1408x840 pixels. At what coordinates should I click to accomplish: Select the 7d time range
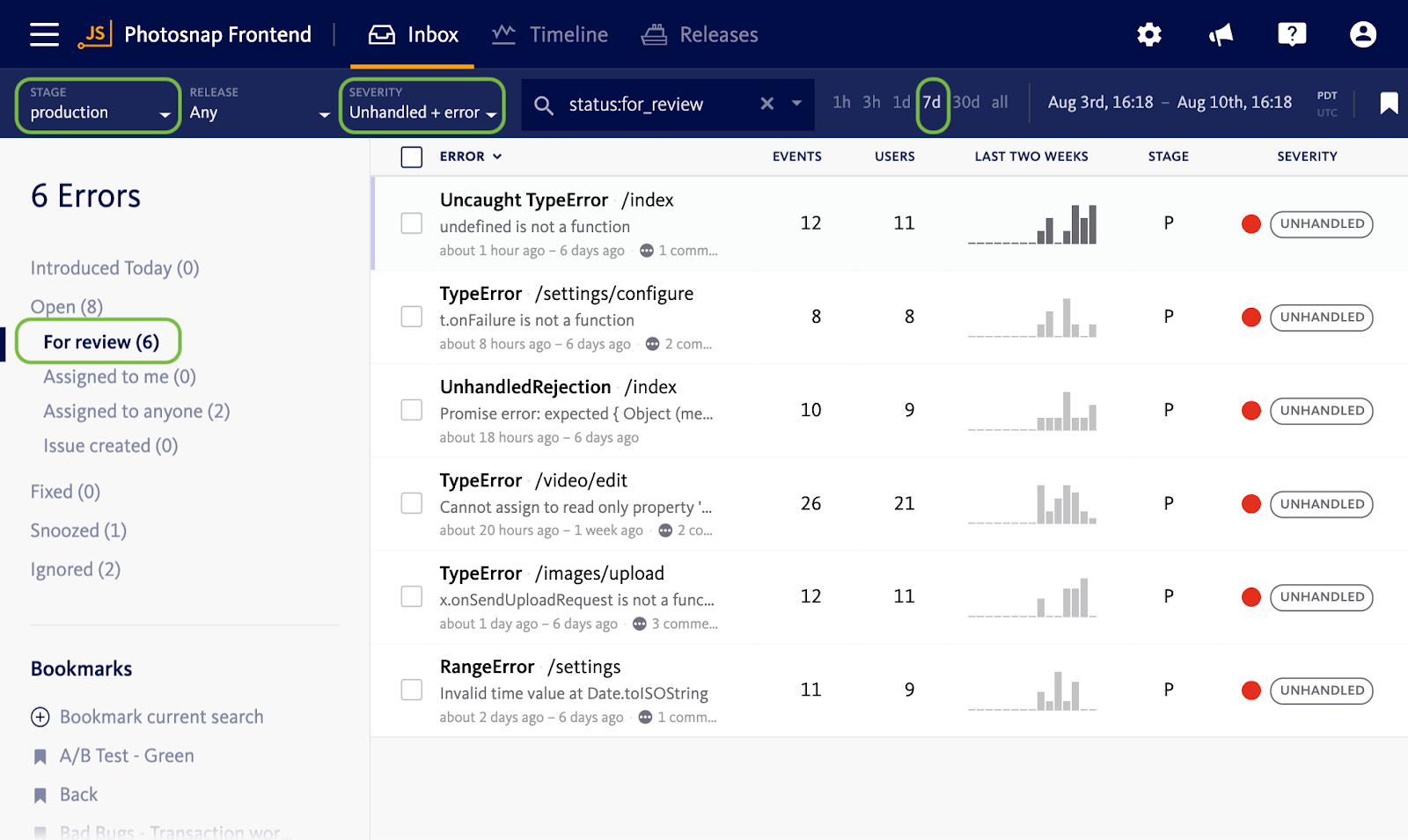click(x=932, y=102)
